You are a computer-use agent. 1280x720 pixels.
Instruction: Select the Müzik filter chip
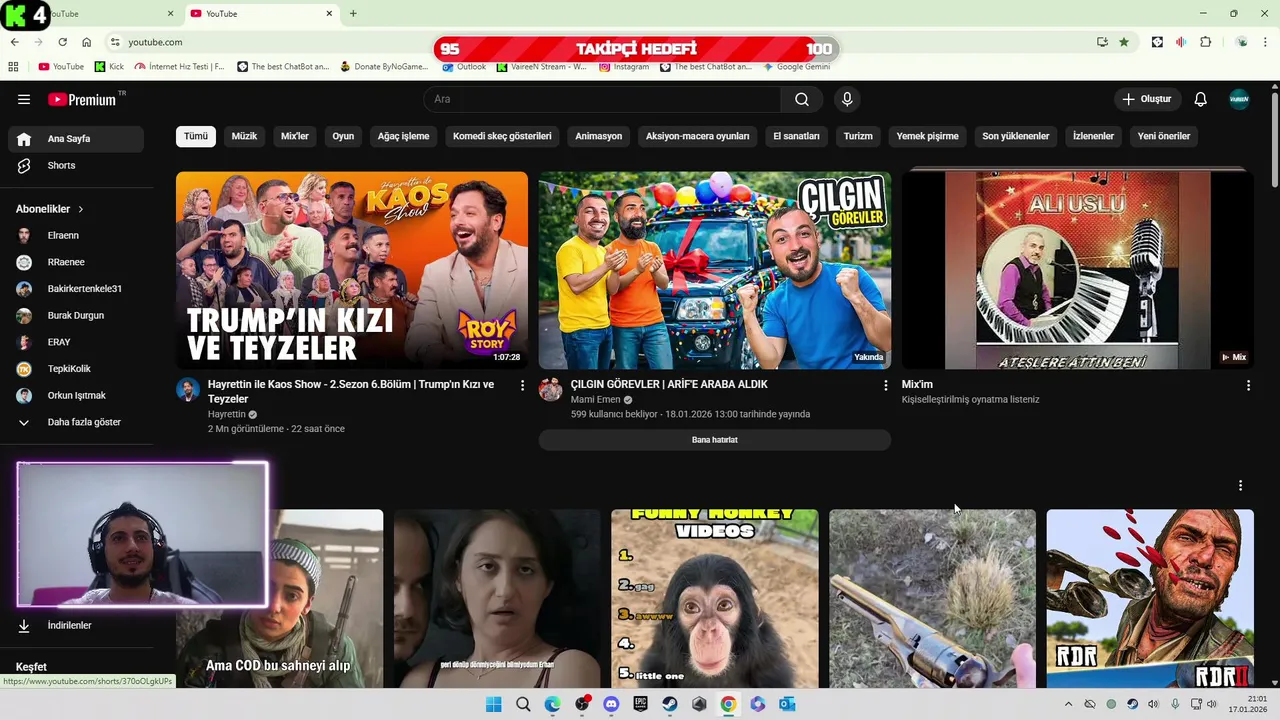coord(244,136)
